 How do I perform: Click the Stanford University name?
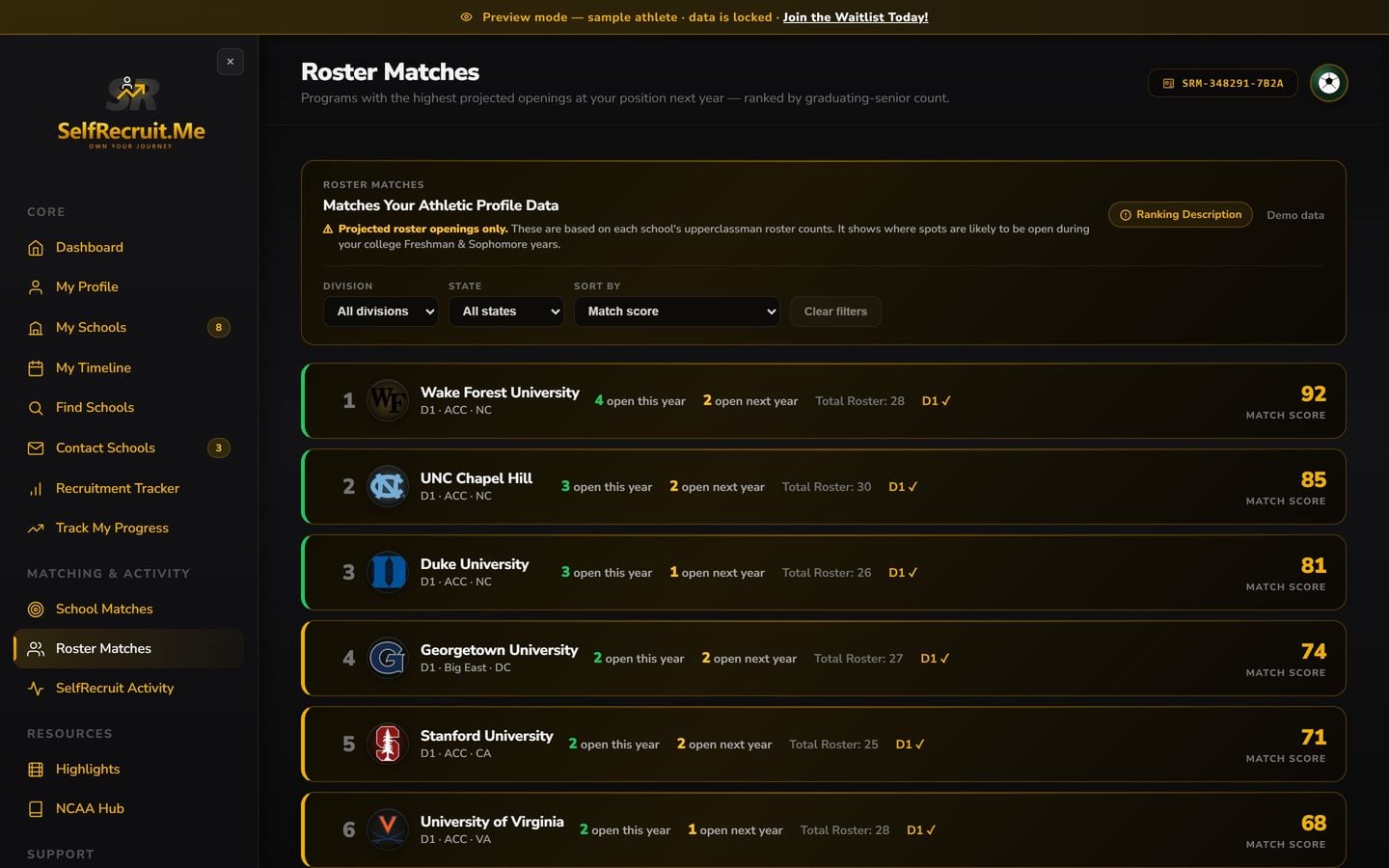coord(487,736)
